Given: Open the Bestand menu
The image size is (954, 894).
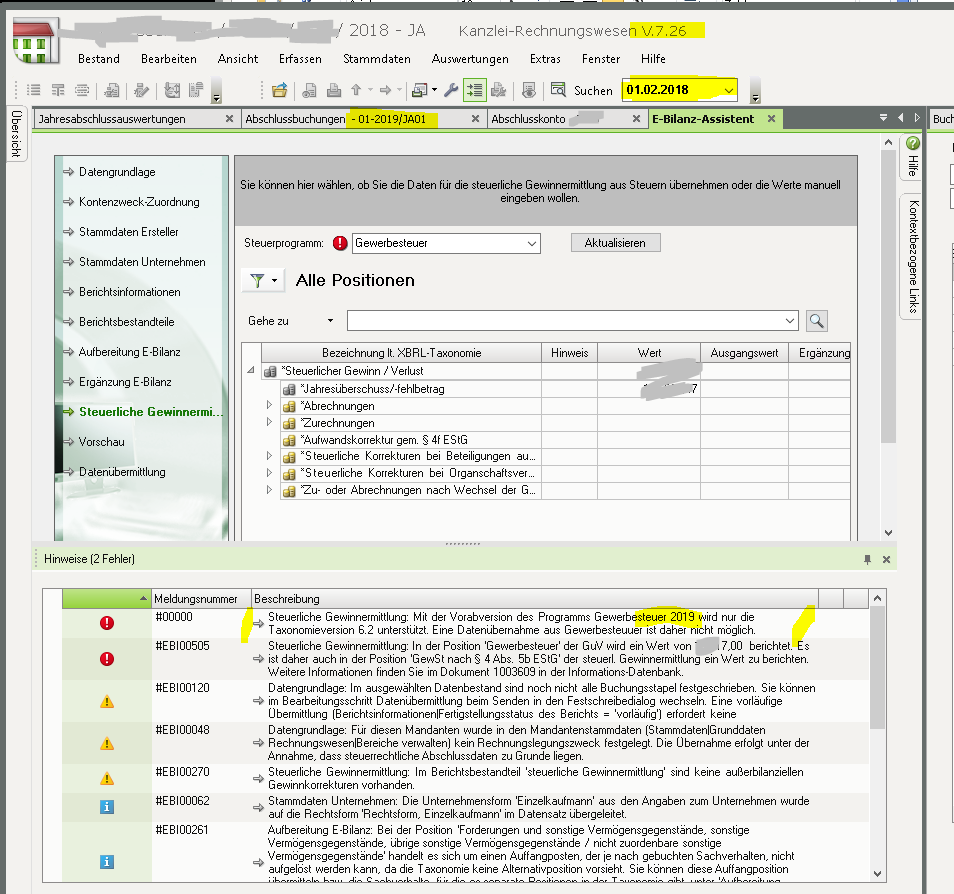Looking at the screenshot, I should click(99, 59).
